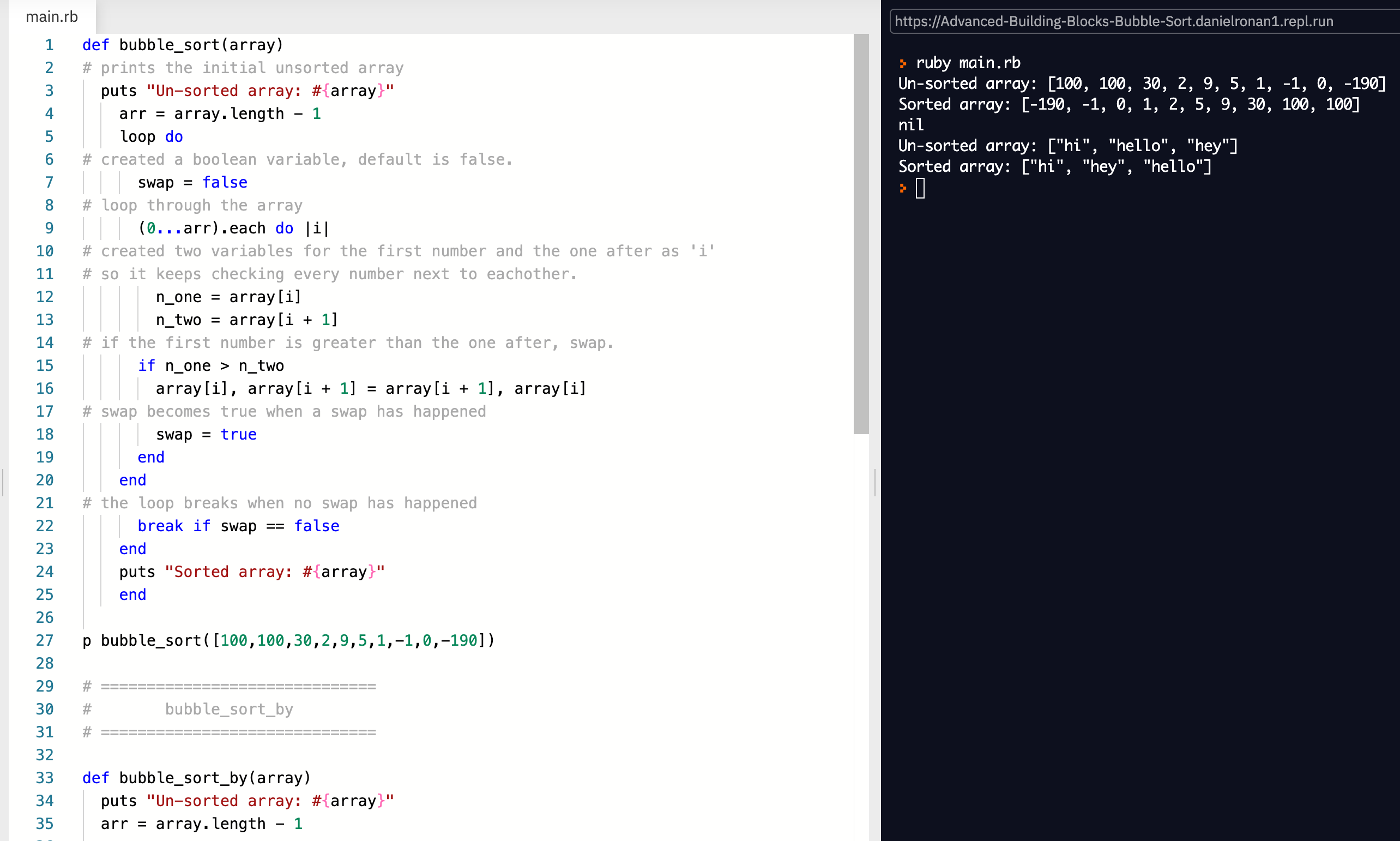Click line number 27 in the gutter
The width and height of the screenshot is (1400, 841).
point(45,641)
